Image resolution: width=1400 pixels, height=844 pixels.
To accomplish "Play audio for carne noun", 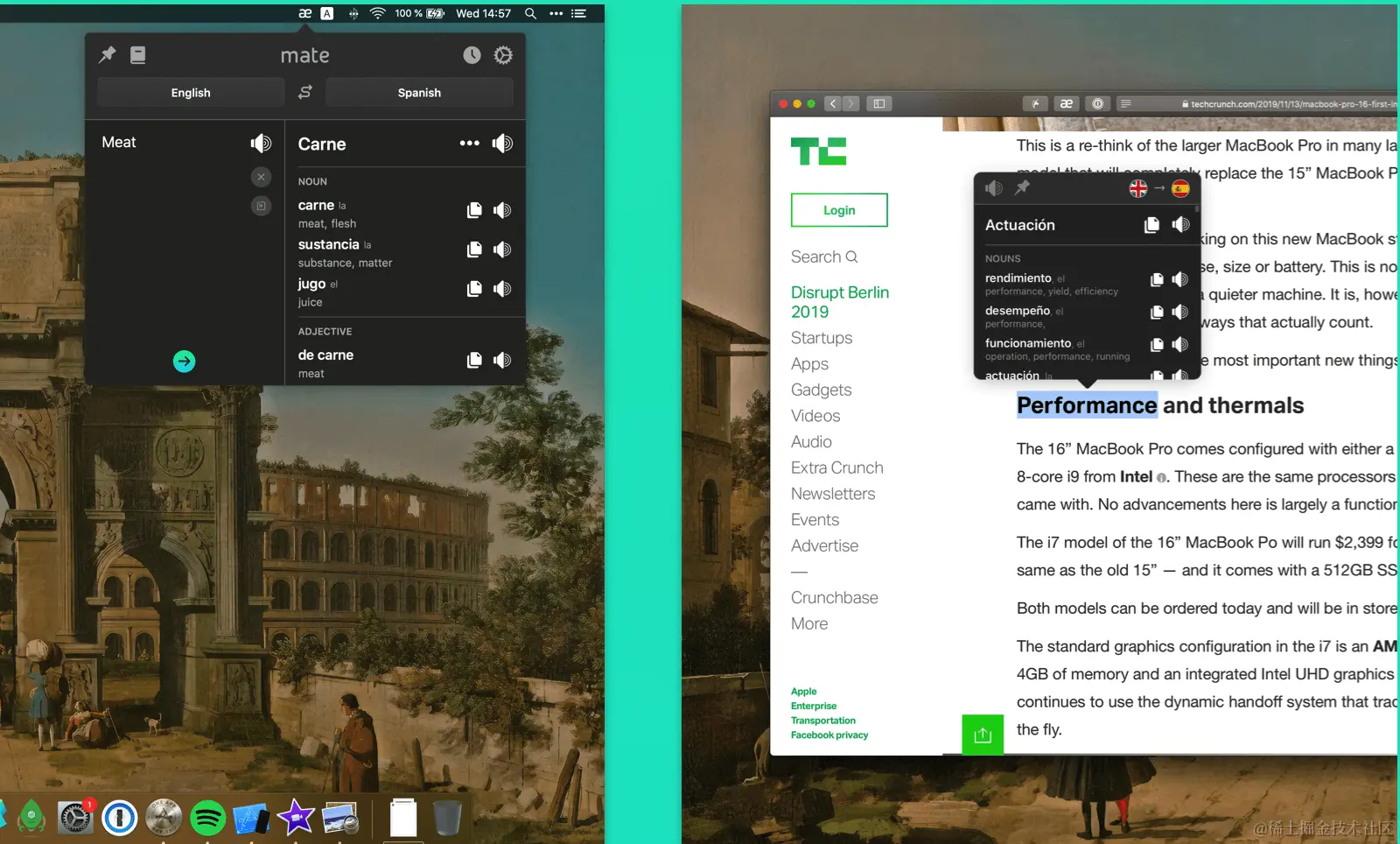I will pyautogui.click(x=502, y=210).
